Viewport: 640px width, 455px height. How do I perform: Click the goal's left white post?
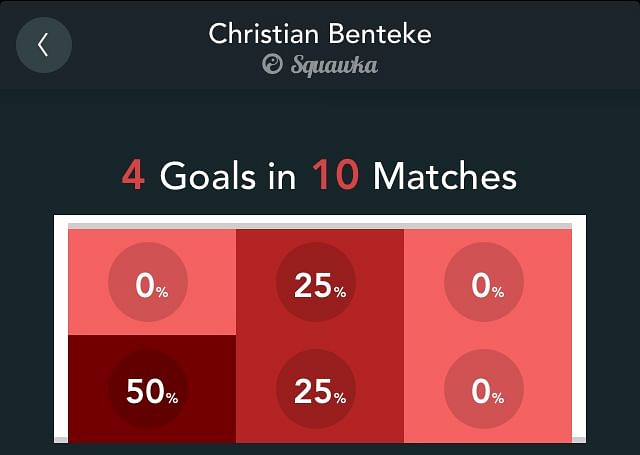pyautogui.click(x=61, y=329)
